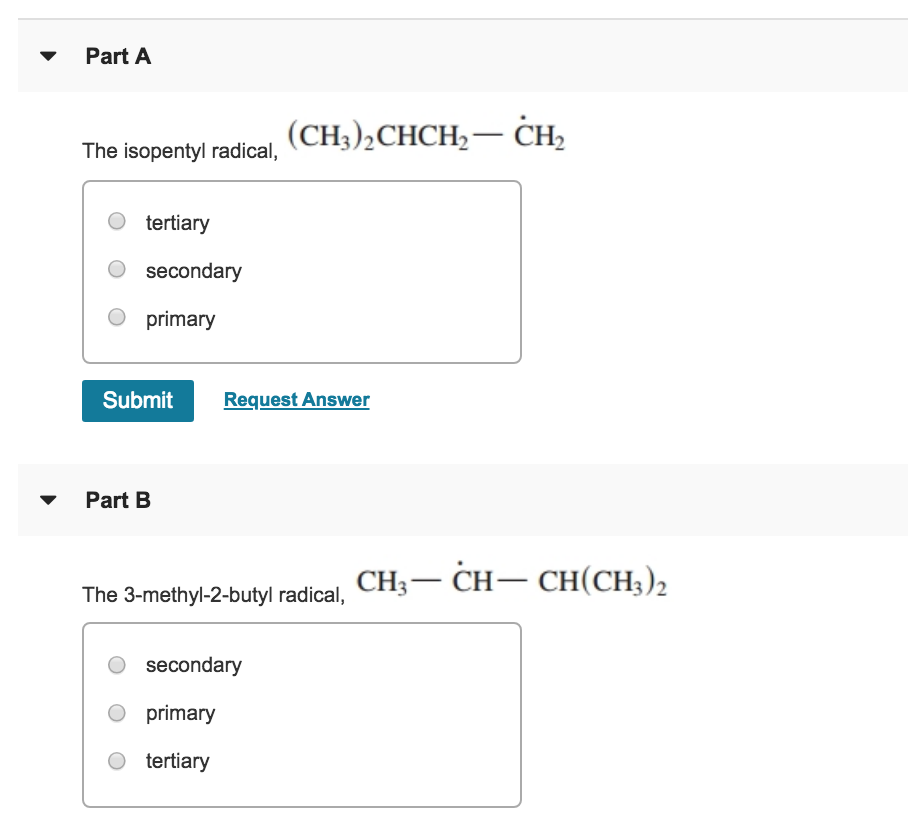Open Request Answer for Part A
The image size is (908, 818).
[296, 399]
